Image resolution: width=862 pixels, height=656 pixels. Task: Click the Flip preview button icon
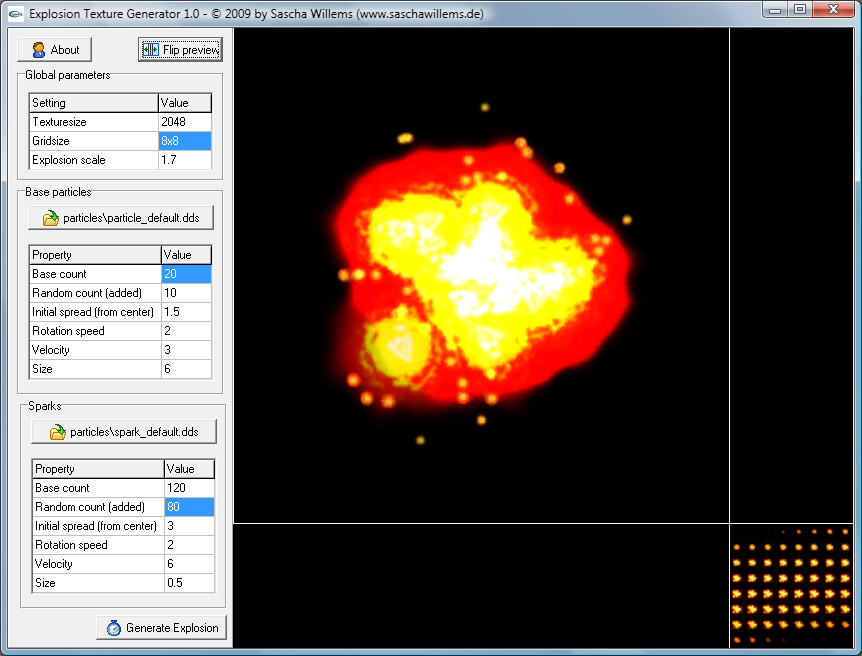151,50
